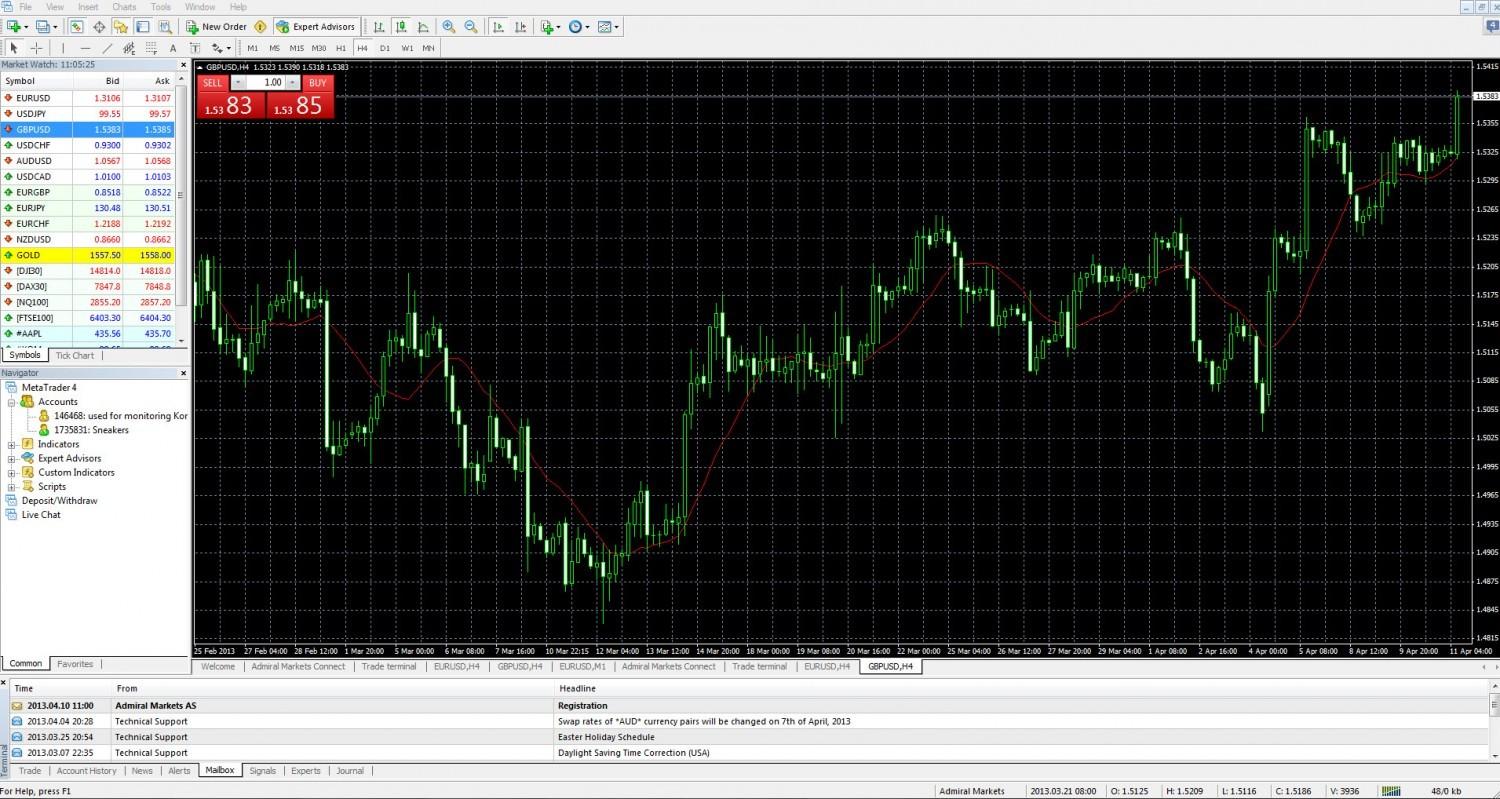Click the 48/0 kb connection status

pyautogui.click(x=1444, y=791)
